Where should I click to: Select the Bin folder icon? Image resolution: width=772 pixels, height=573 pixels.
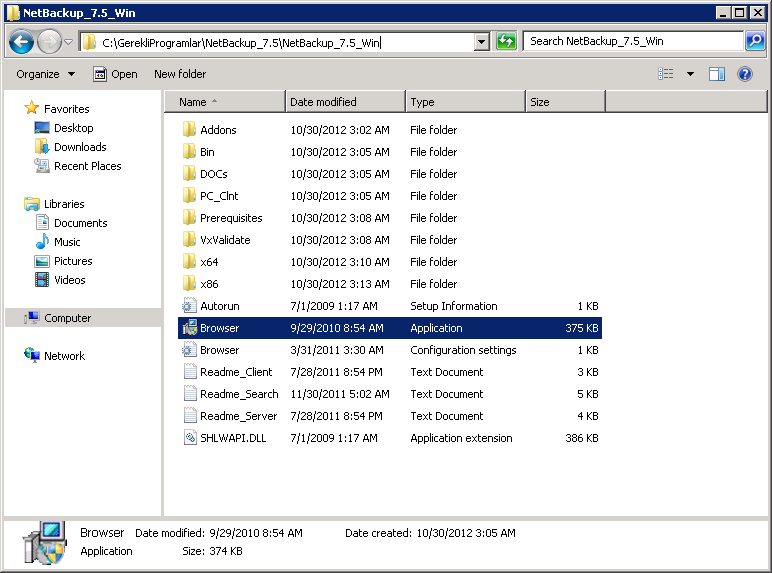[x=189, y=152]
